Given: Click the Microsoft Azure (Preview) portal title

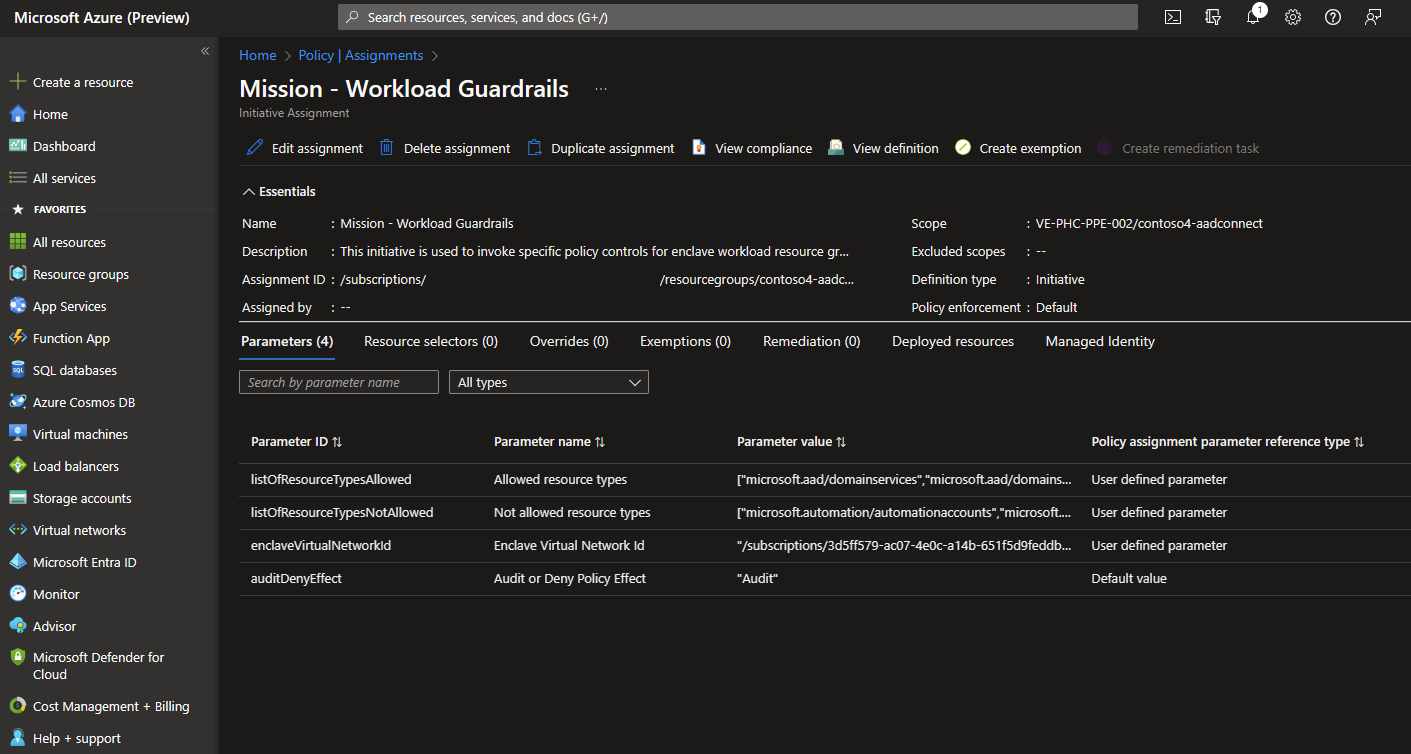Looking at the screenshot, I should click(x=102, y=18).
